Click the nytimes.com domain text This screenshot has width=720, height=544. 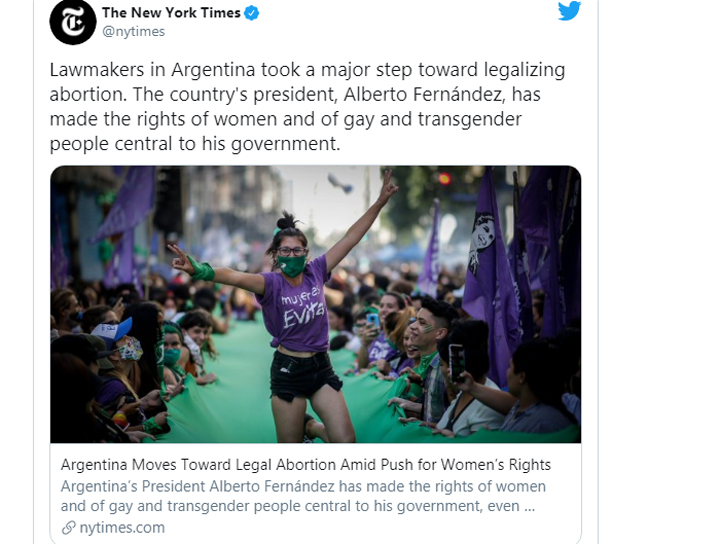[122, 528]
